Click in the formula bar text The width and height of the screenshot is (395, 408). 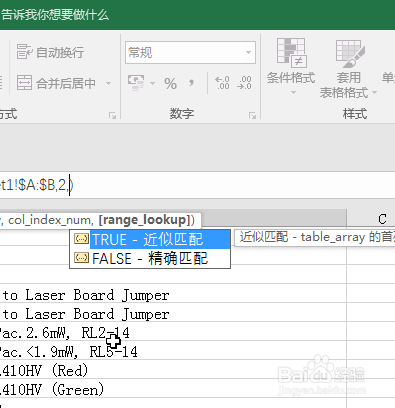click(37, 185)
